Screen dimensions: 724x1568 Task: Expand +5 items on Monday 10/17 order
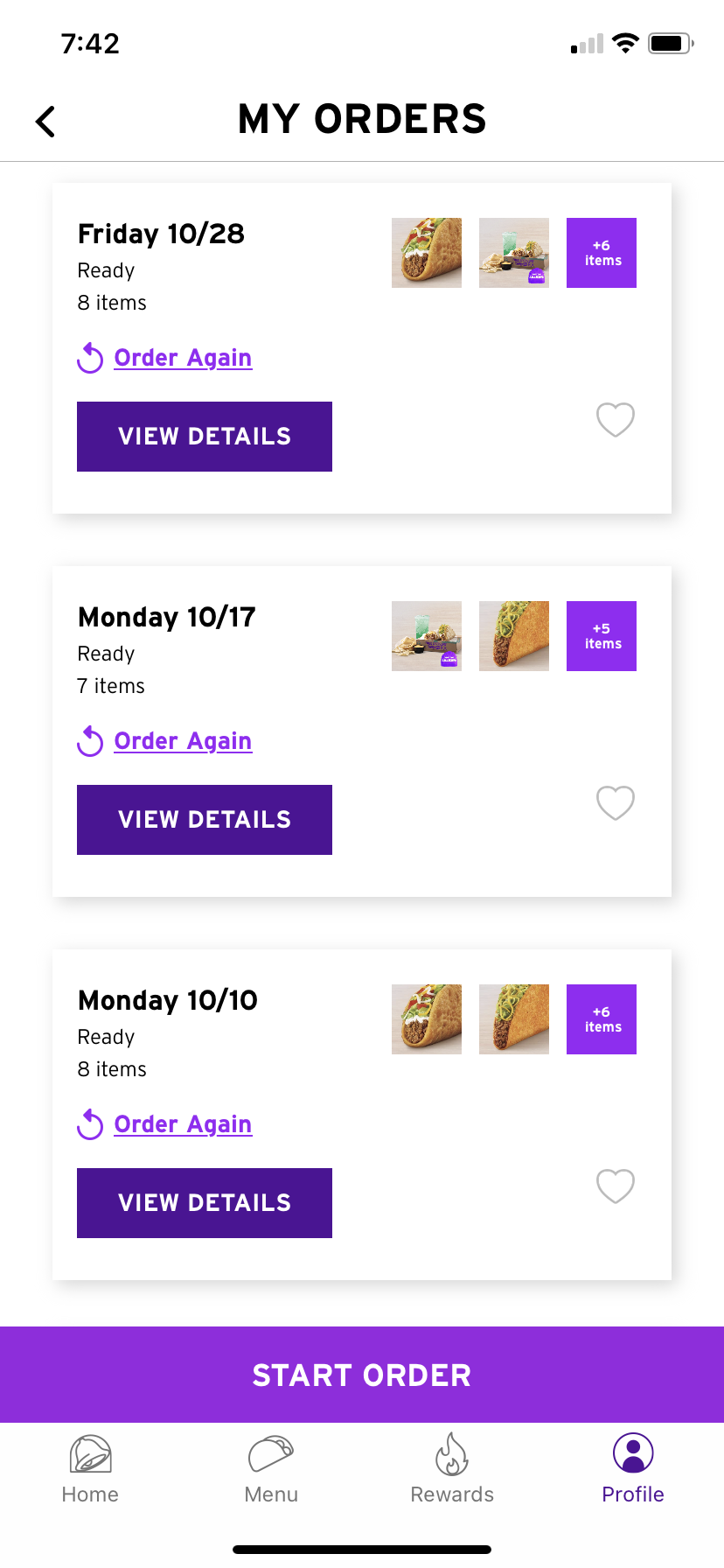pyautogui.click(x=602, y=636)
